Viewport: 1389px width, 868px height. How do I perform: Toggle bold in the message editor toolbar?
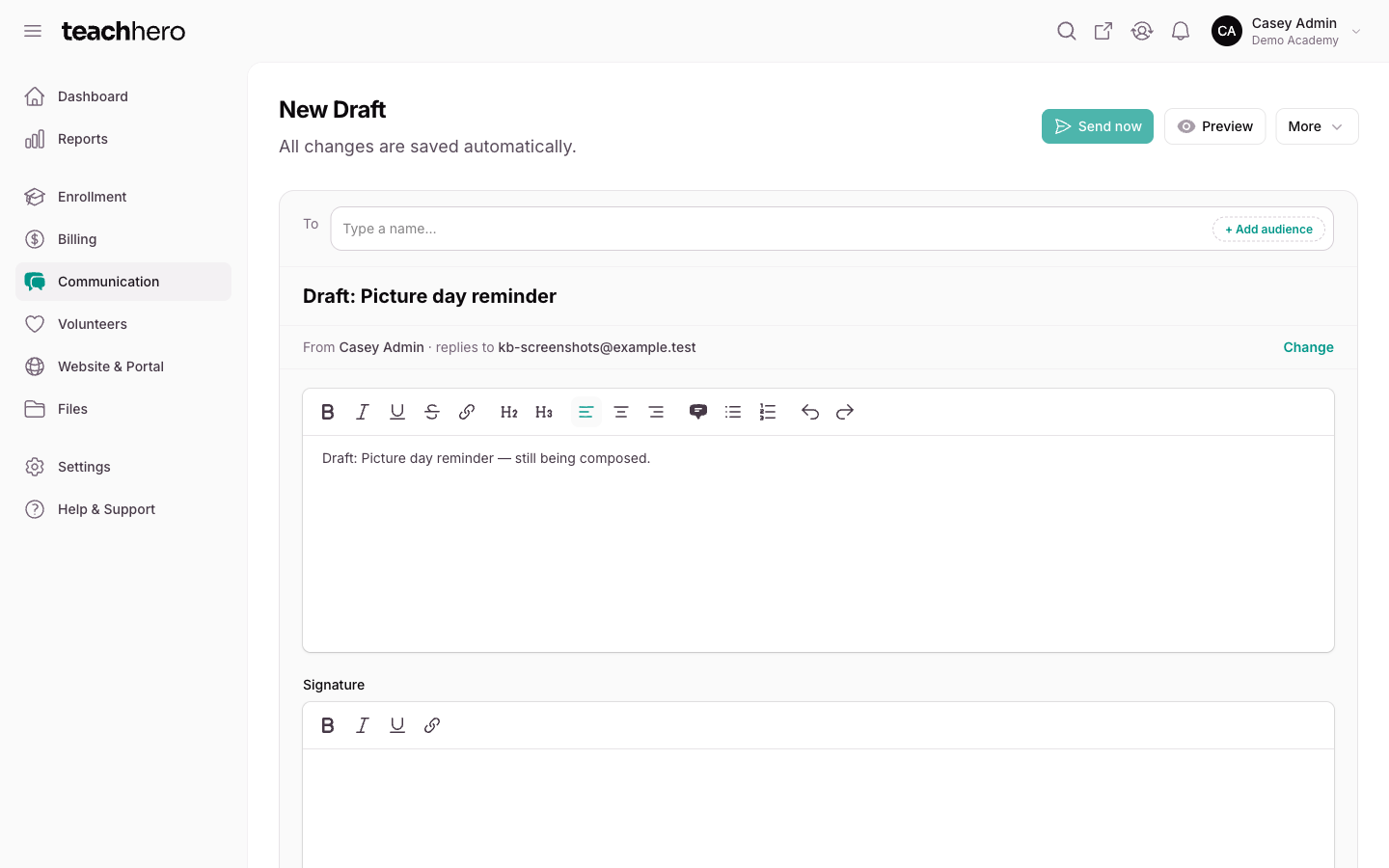pos(328,412)
